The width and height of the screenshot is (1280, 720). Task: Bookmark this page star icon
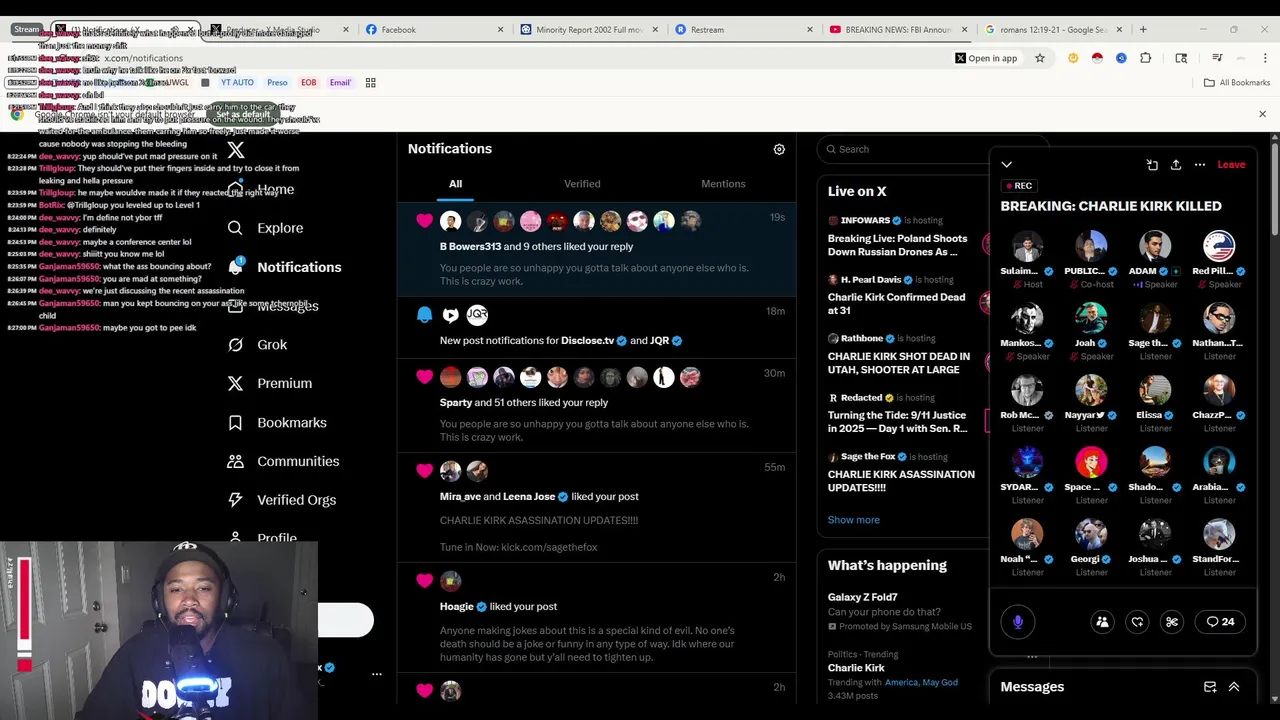1040,58
